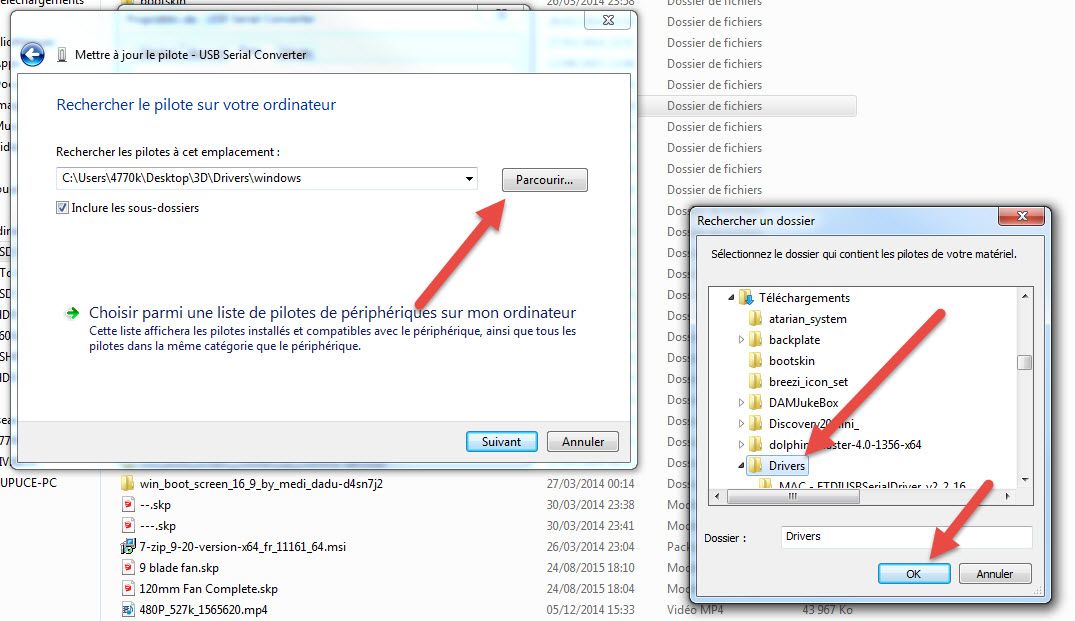This screenshot has height=621, width=1075.
Task: Click the ---.skp file icon
Action: pos(128,526)
